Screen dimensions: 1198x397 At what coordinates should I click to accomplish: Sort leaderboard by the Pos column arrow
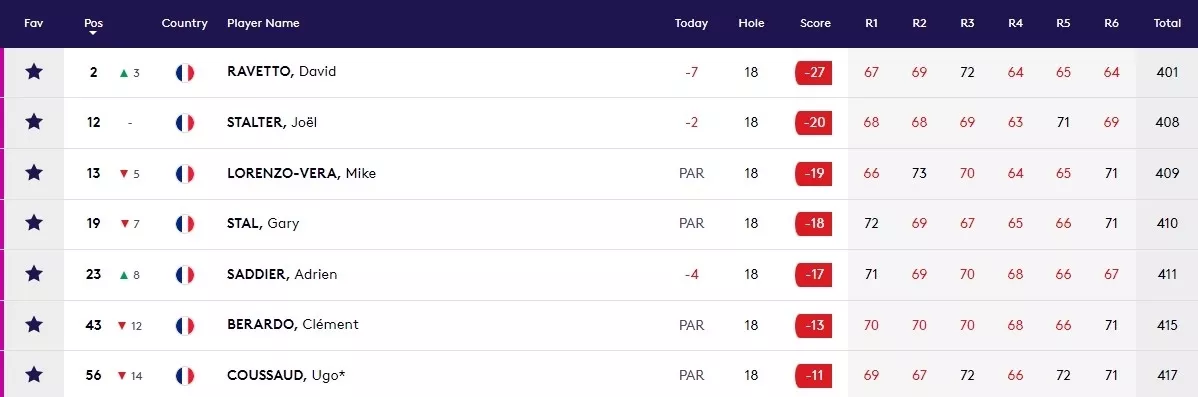[94, 34]
